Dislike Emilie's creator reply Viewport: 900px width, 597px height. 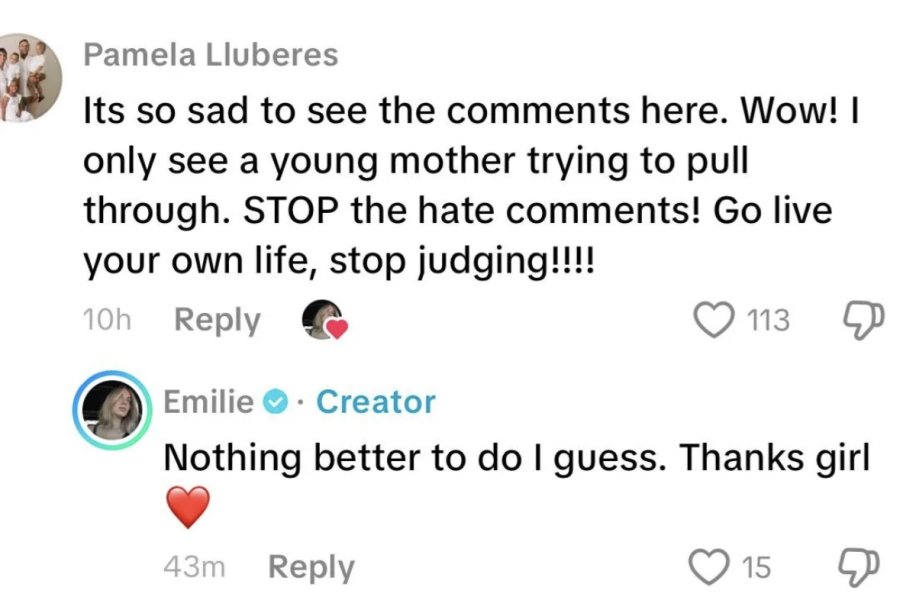pyautogui.click(x=859, y=567)
